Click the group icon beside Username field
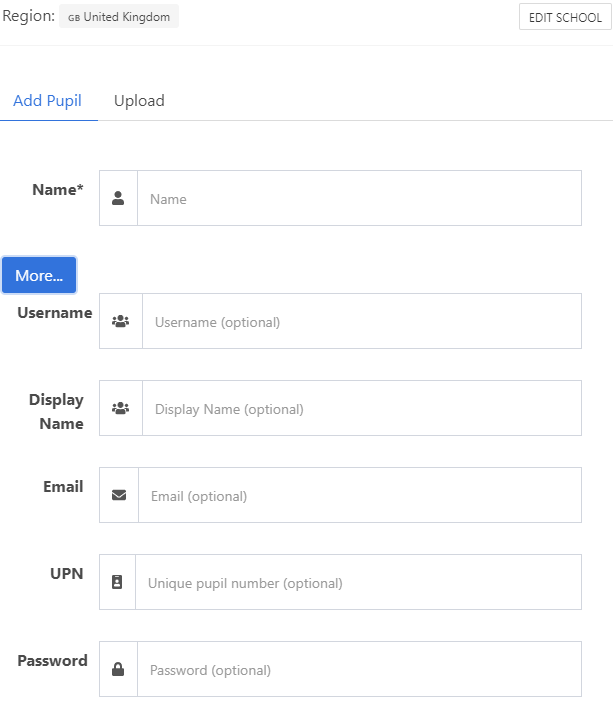Viewport: 613px width, 723px height. click(x=121, y=321)
